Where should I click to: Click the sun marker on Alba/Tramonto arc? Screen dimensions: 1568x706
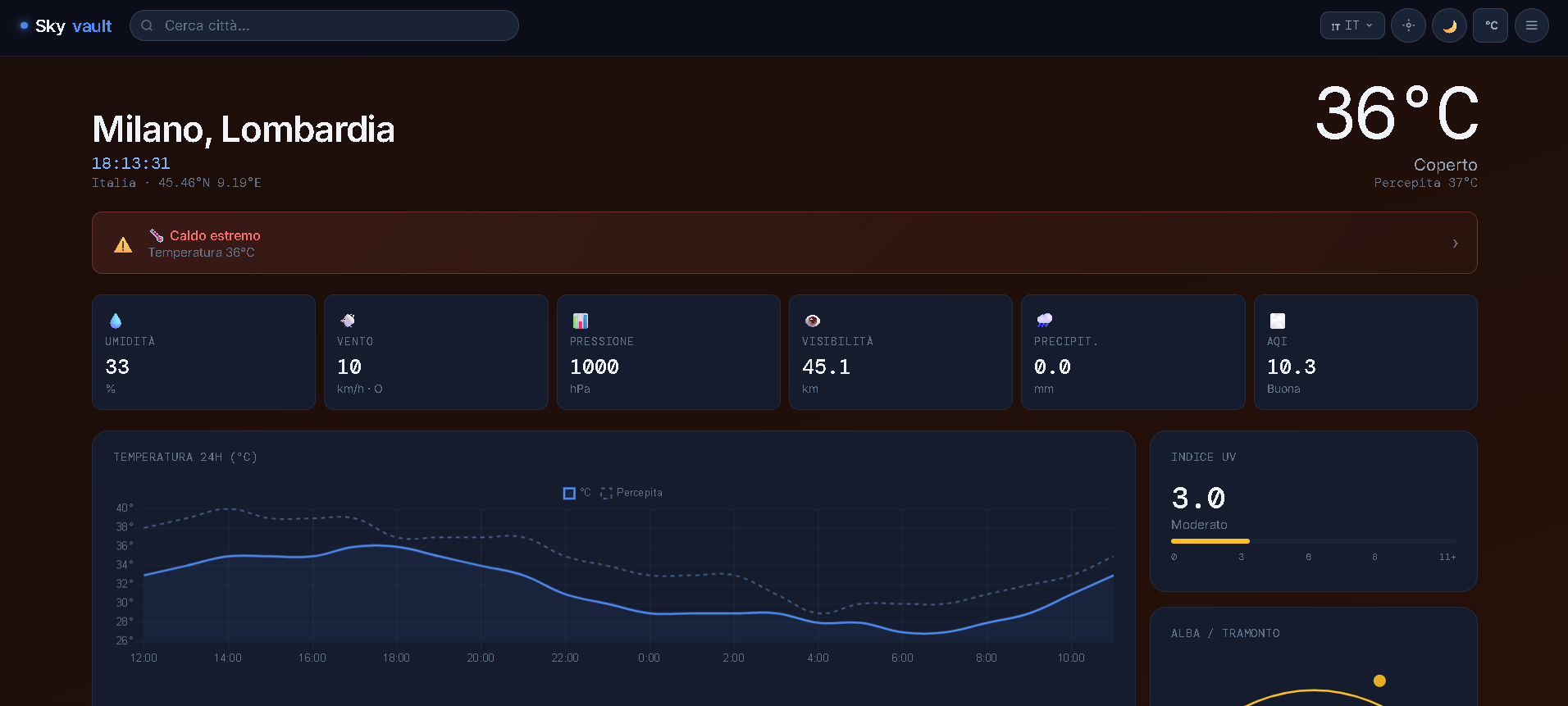tap(1379, 681)
